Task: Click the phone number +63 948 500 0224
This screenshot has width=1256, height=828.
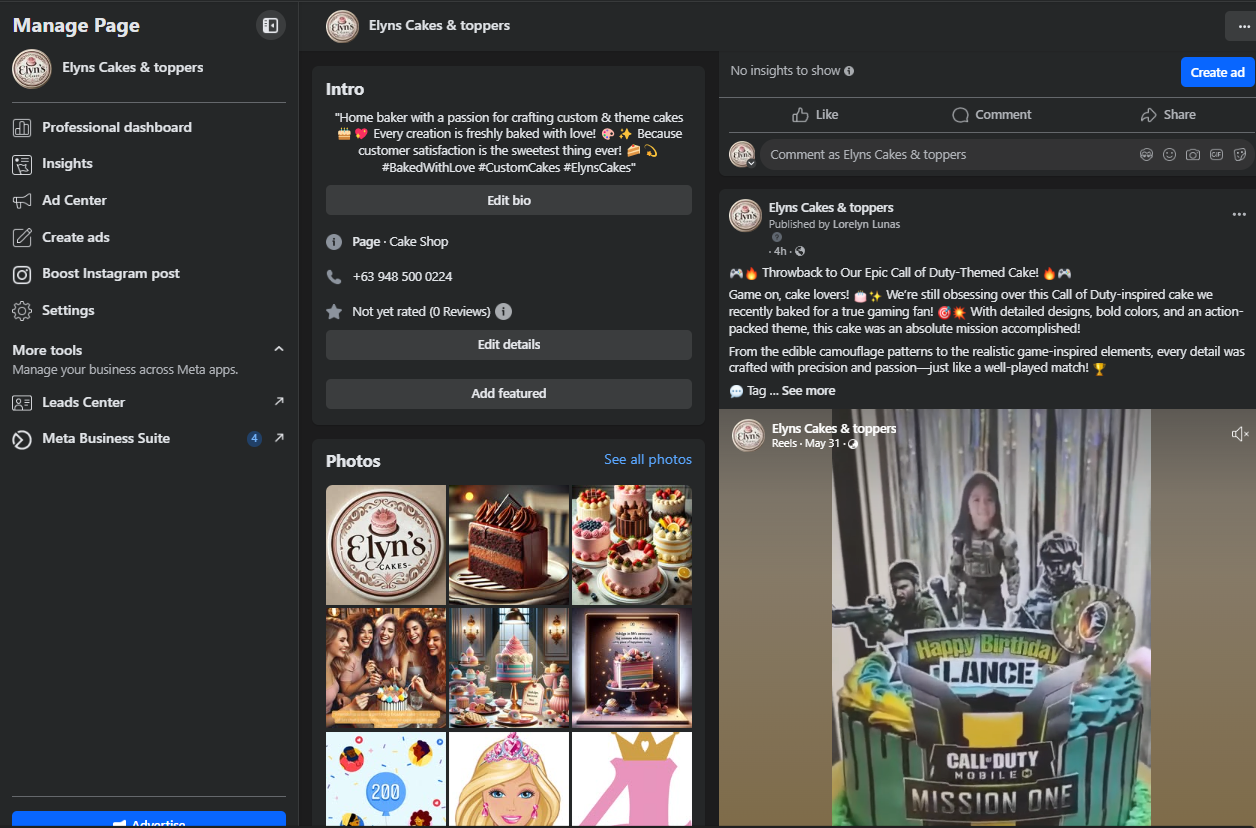Action: tap(402, 277)
